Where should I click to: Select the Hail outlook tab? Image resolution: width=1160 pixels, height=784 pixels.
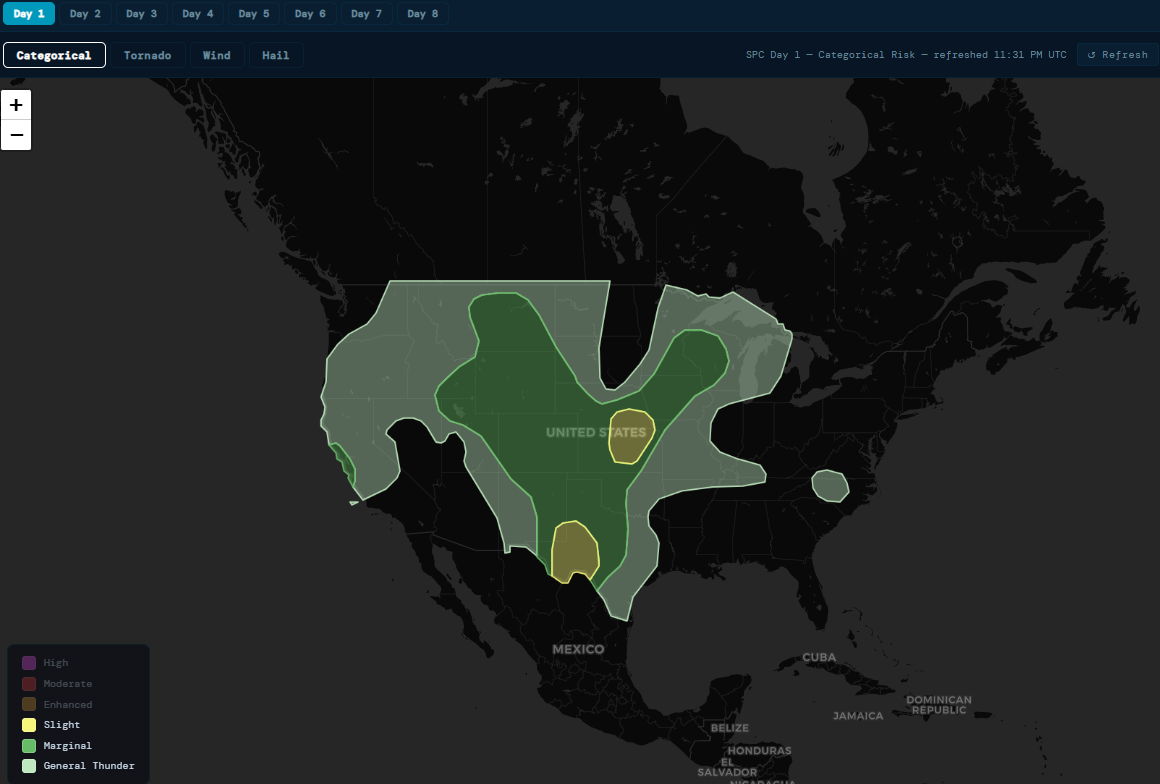point(275,55)
